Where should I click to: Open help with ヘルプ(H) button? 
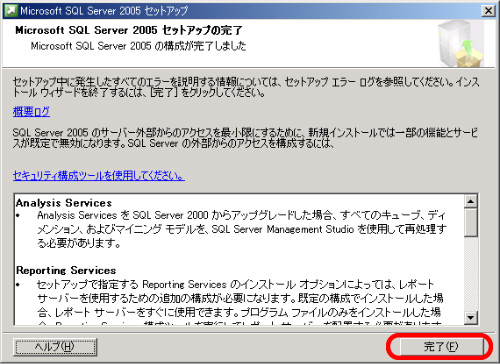55,347
